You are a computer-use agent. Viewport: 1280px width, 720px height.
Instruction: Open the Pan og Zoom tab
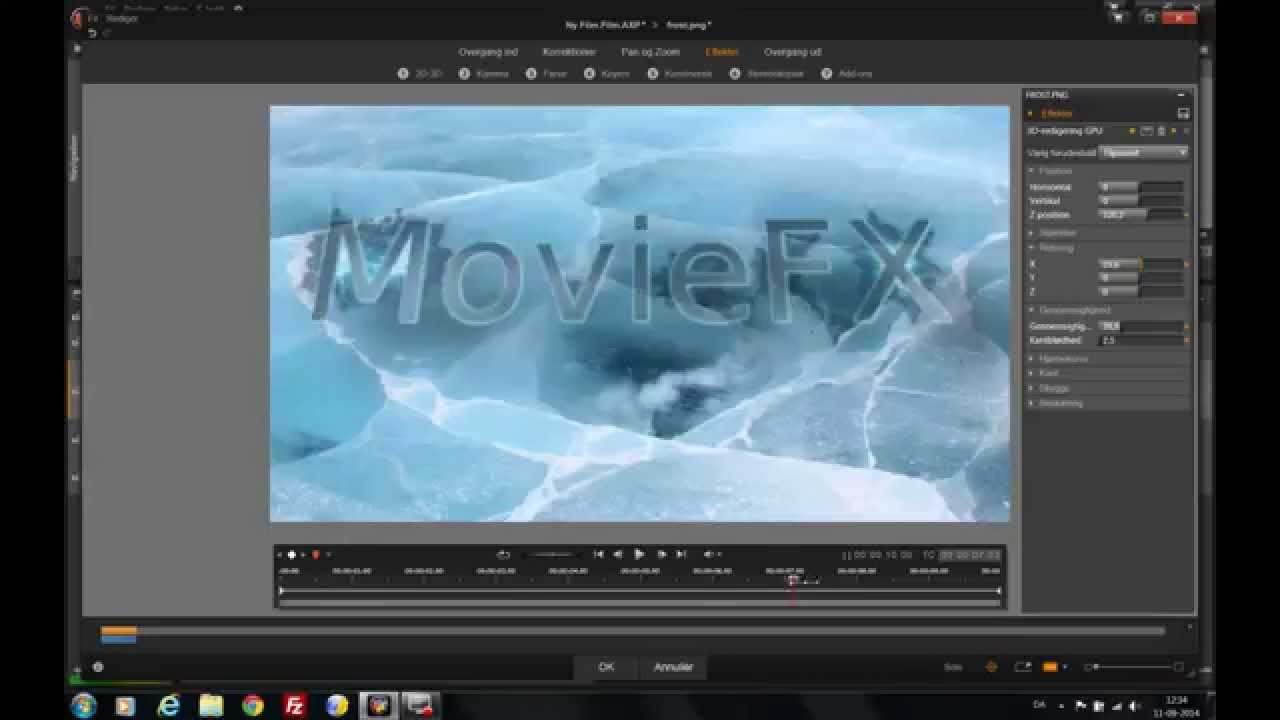coord(650,52)
